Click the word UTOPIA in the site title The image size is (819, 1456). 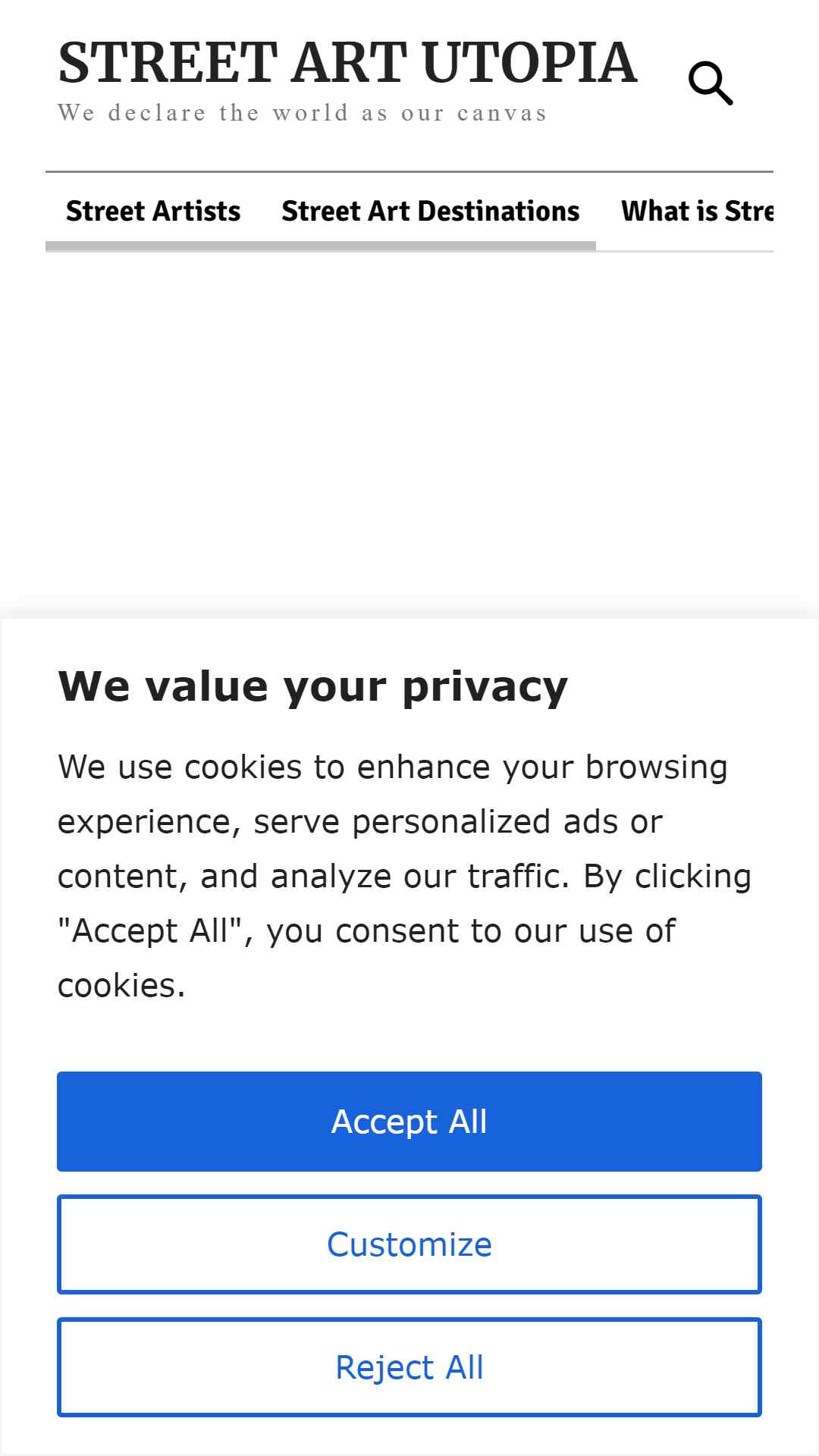(x=529, y=63)
